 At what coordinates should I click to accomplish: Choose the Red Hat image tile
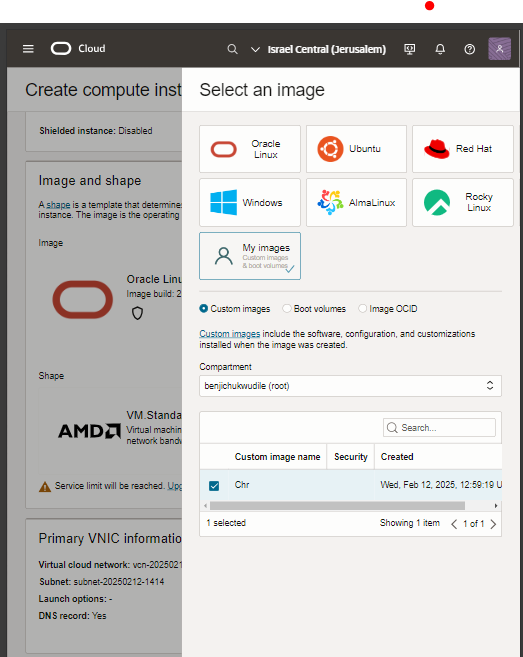463,149
